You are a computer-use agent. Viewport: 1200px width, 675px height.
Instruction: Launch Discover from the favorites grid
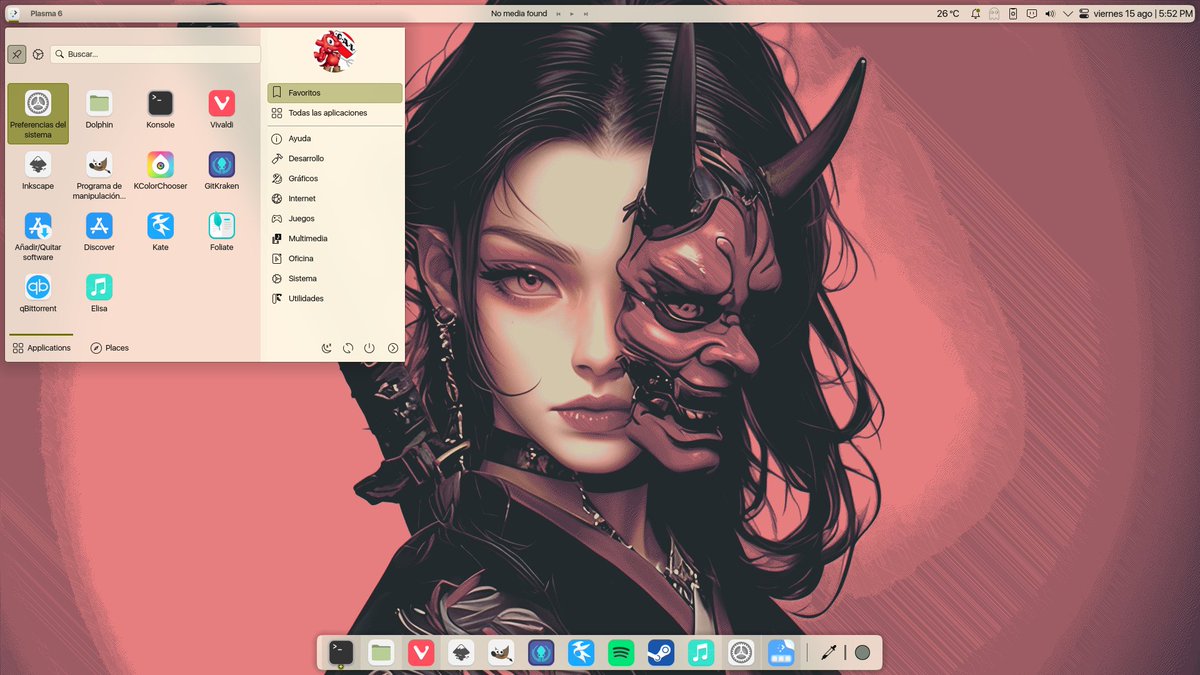[x=99, y=232]
